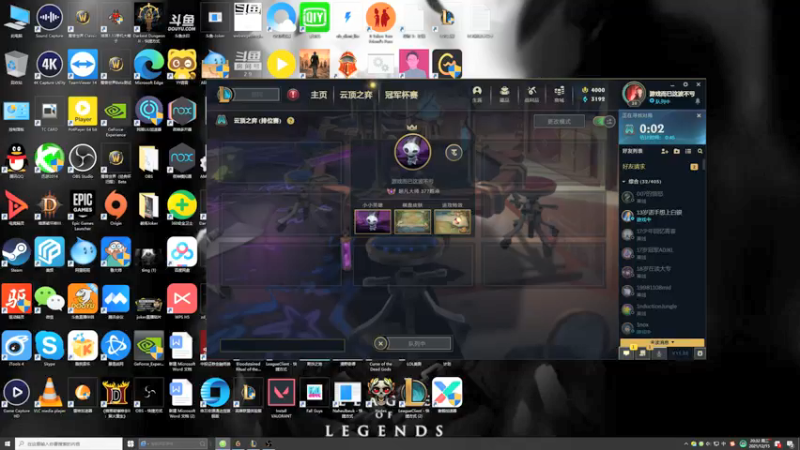Viewport: 800px width, 450px height.
Task: Open profile icon in League client header
Action: [477, 94]
